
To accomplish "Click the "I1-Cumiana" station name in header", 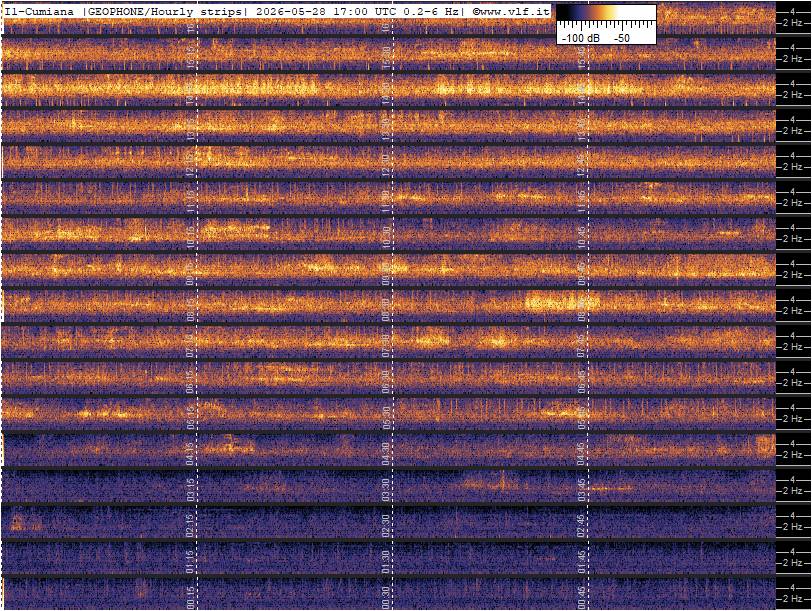I will [39, 11].
